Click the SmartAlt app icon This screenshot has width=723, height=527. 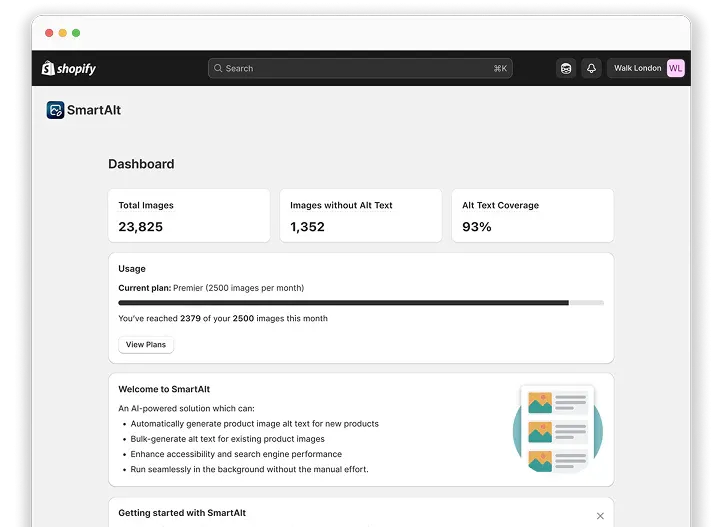tap(55, 110)
